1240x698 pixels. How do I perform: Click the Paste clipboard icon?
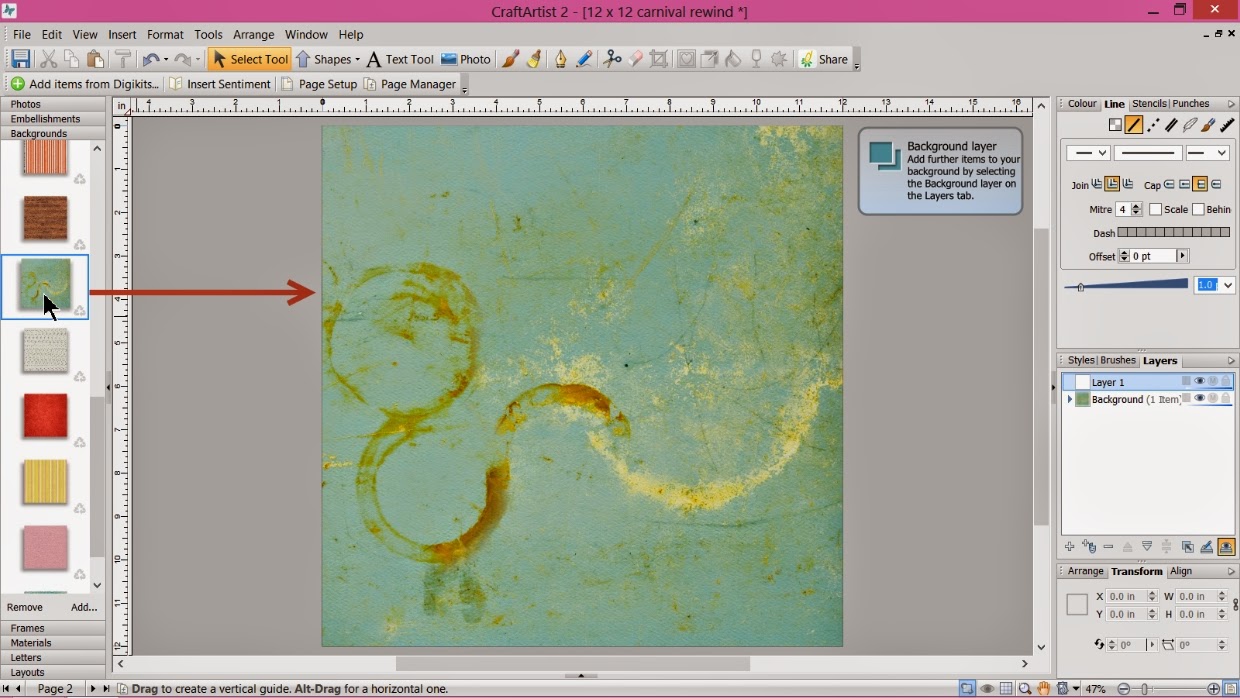coord(95,59)
